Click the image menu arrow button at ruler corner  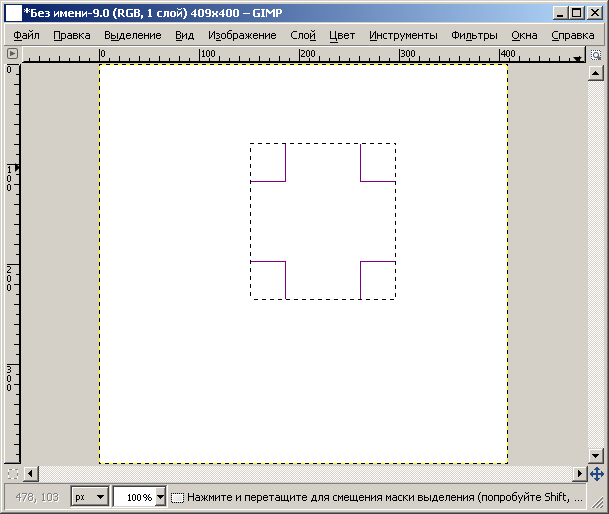(12, 53)
